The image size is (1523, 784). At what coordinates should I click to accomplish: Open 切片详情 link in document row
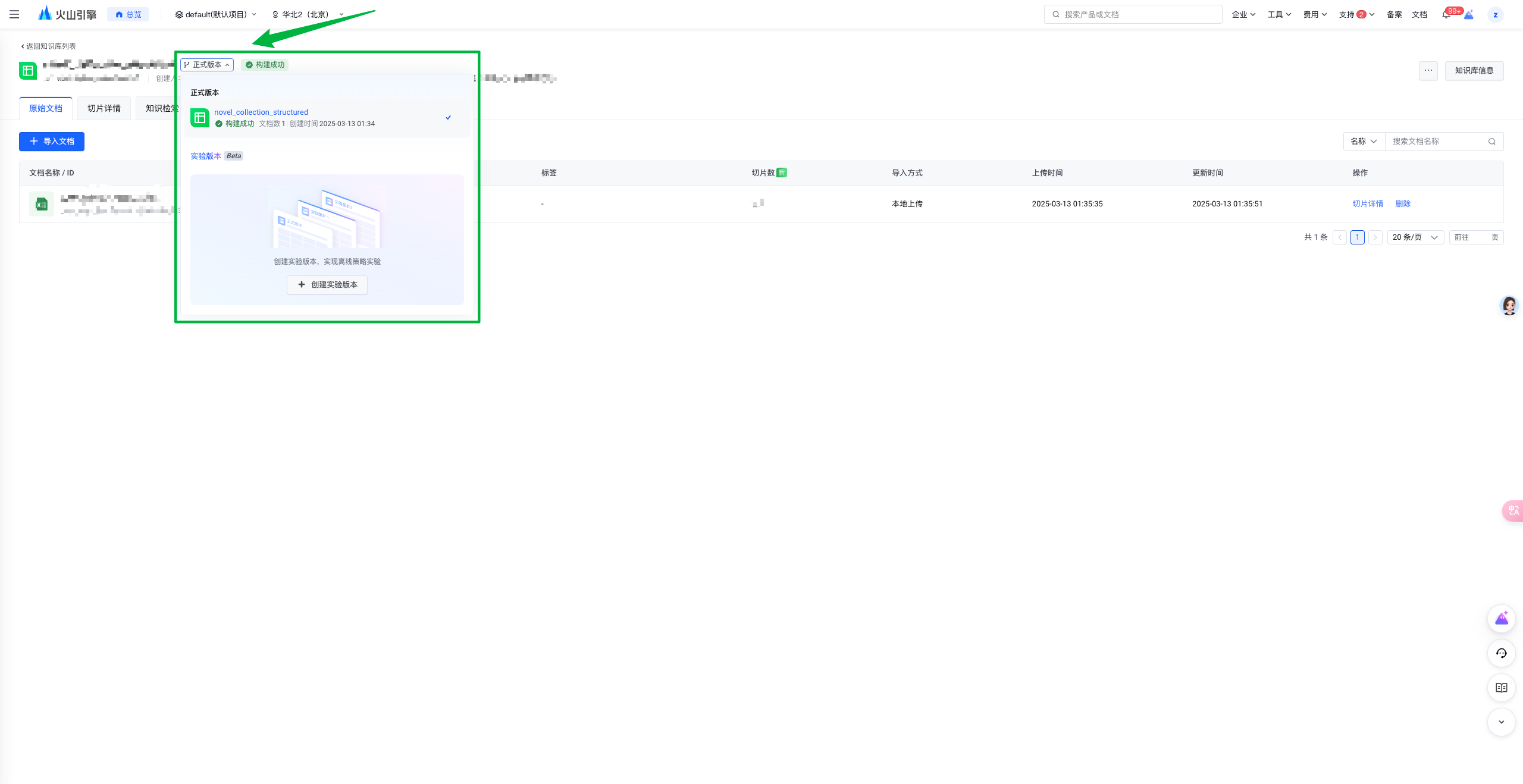[x=1368, y=204]
